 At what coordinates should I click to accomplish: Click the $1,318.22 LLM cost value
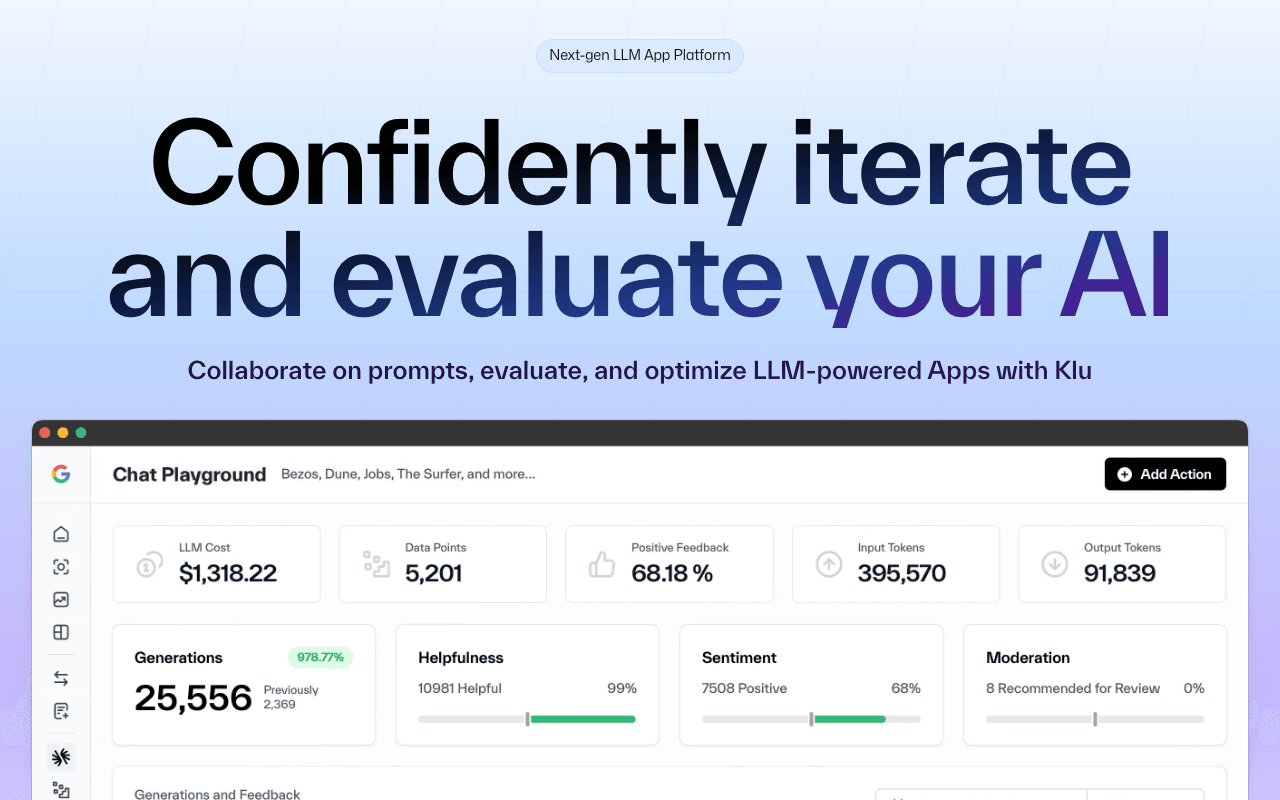(x=228, y=573)
